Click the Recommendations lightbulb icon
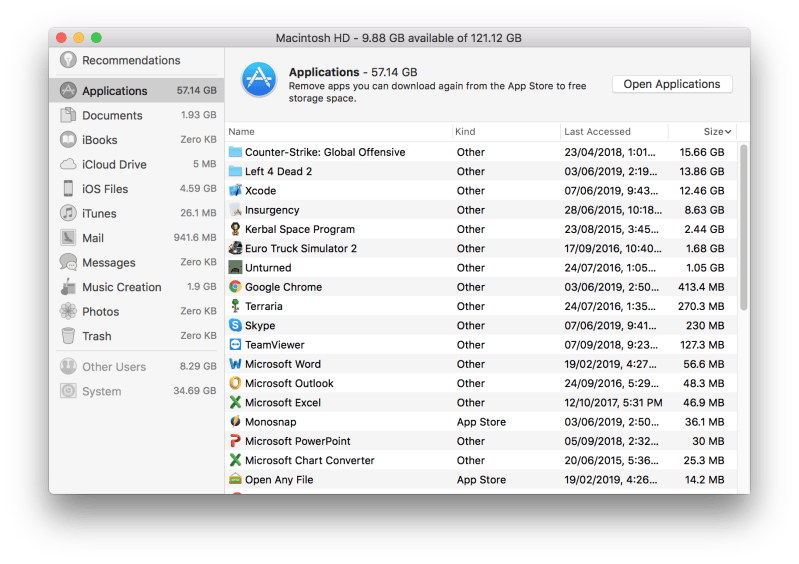This screenshot has width=799, height=564. pos(68,60)
